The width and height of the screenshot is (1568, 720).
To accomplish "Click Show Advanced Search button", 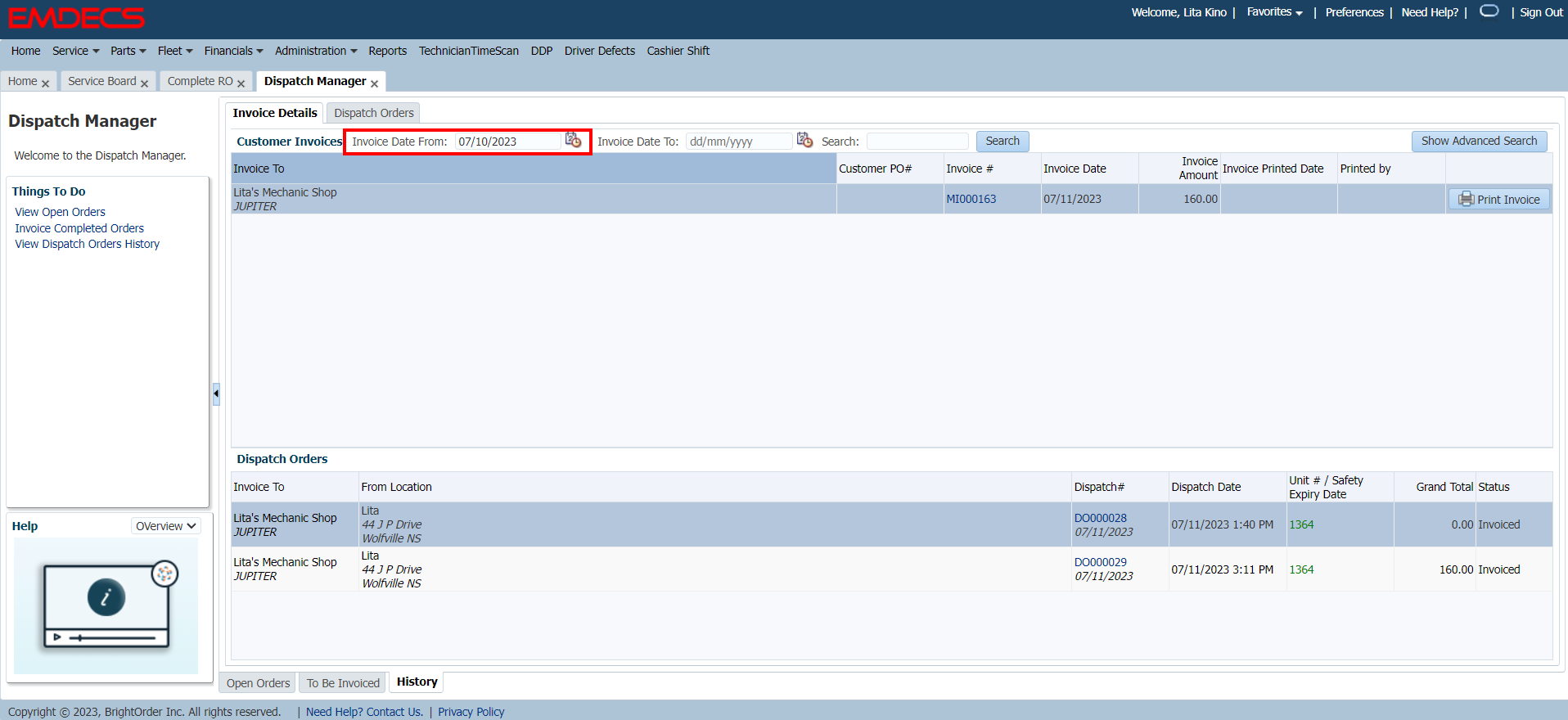I will tap(1479, 141).
